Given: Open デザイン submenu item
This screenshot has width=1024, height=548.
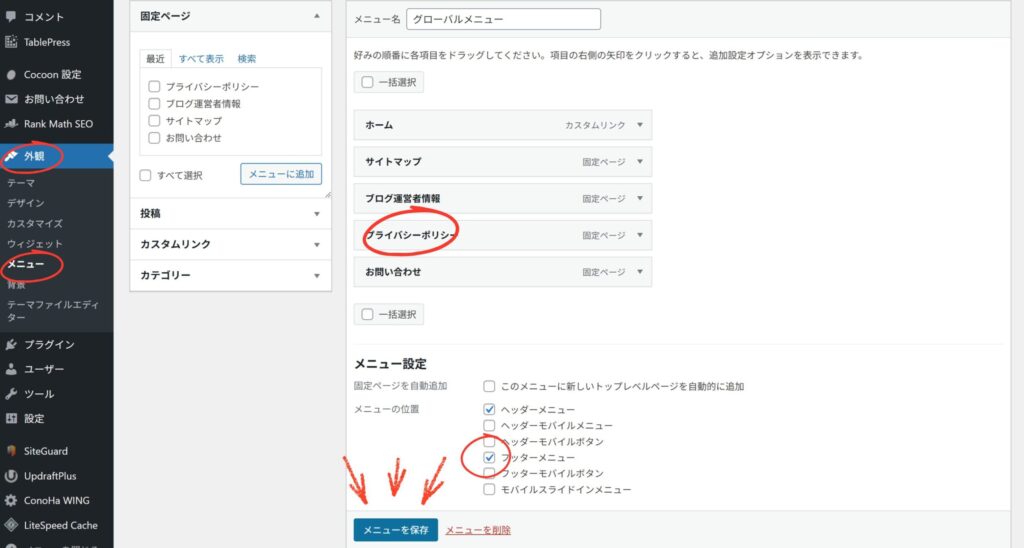Looking at the screenshot, I should point(25,203).
